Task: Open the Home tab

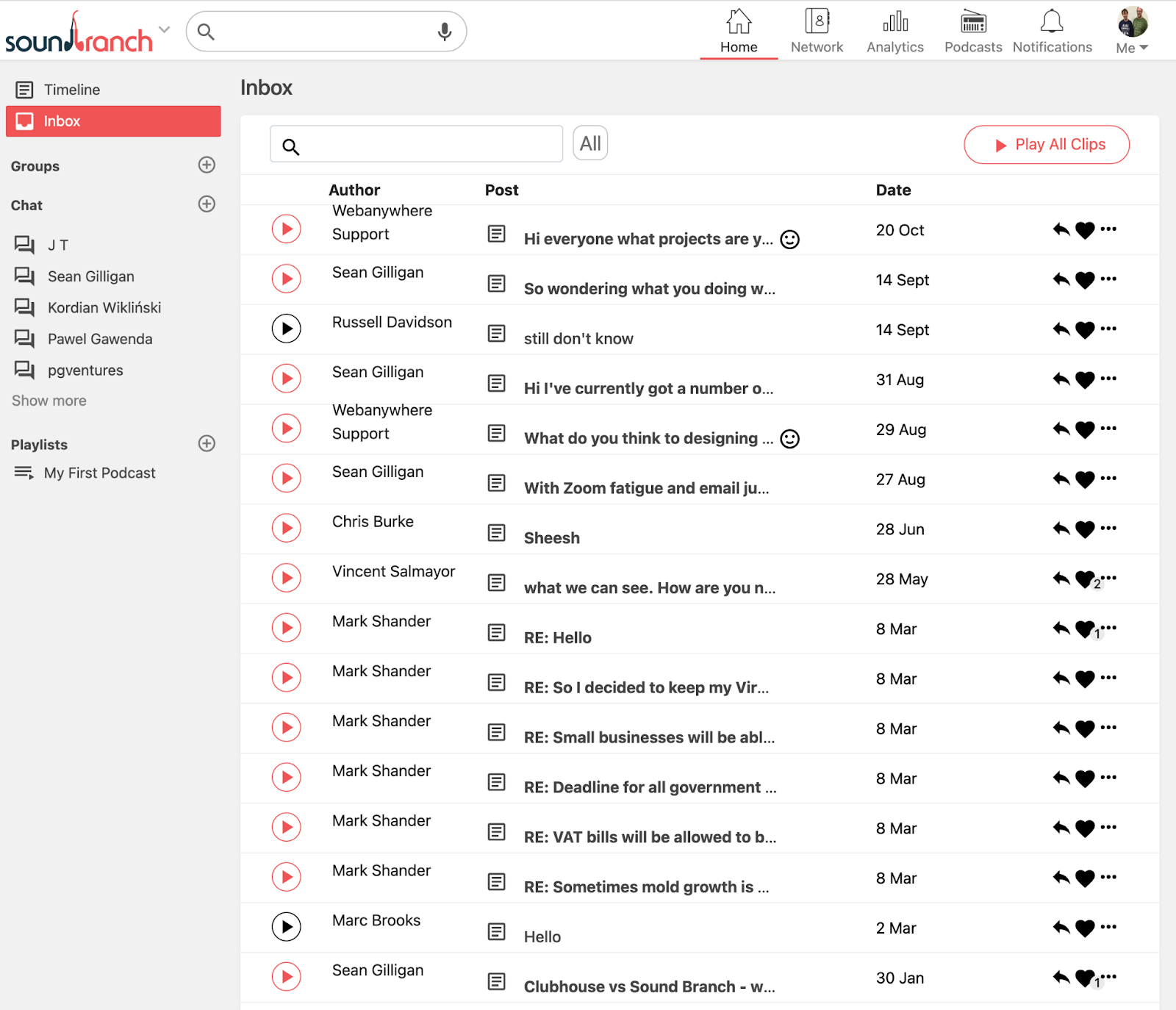Action: tap(739, 32)
